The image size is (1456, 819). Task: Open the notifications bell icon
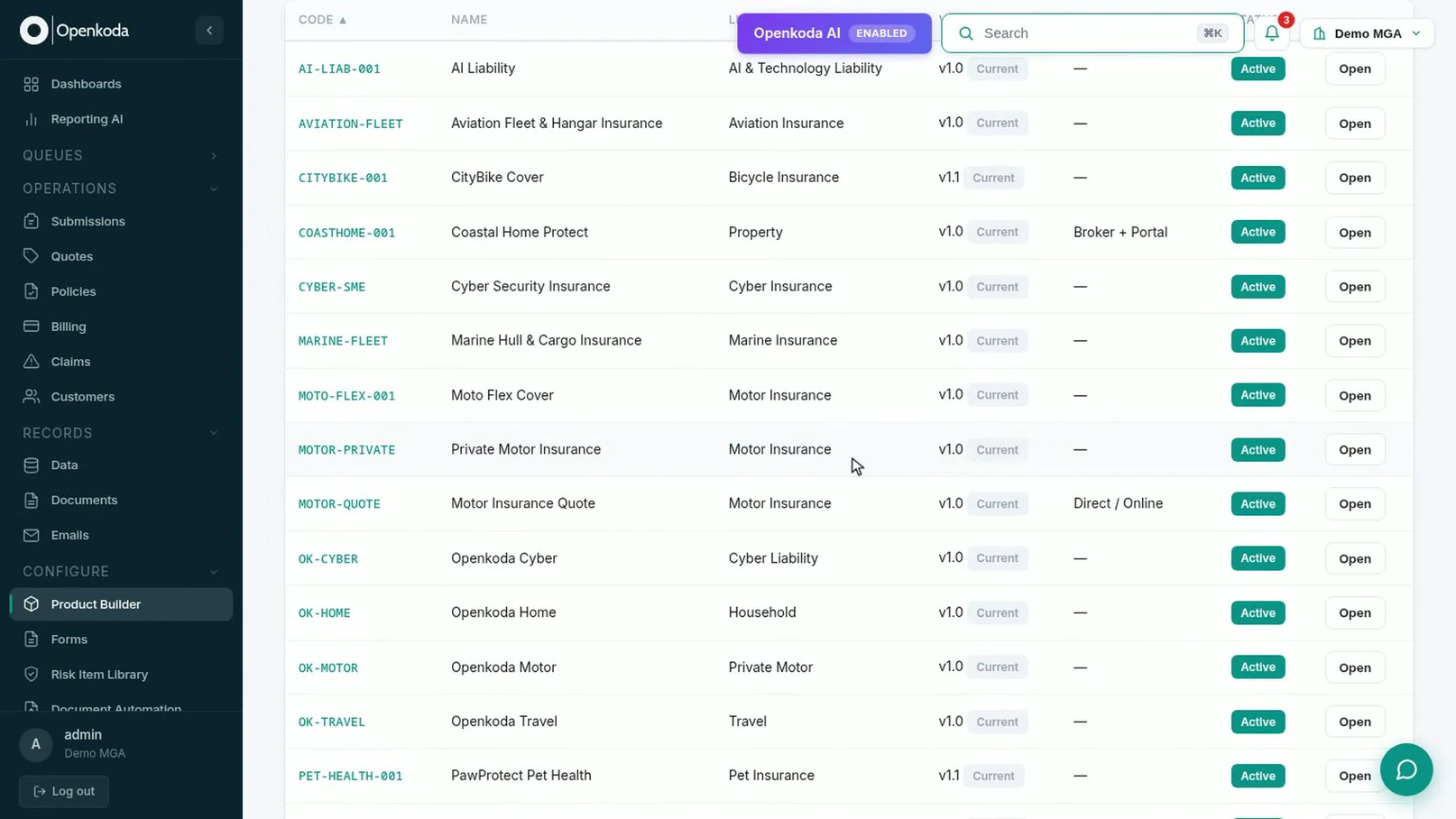pos(1272,33)
